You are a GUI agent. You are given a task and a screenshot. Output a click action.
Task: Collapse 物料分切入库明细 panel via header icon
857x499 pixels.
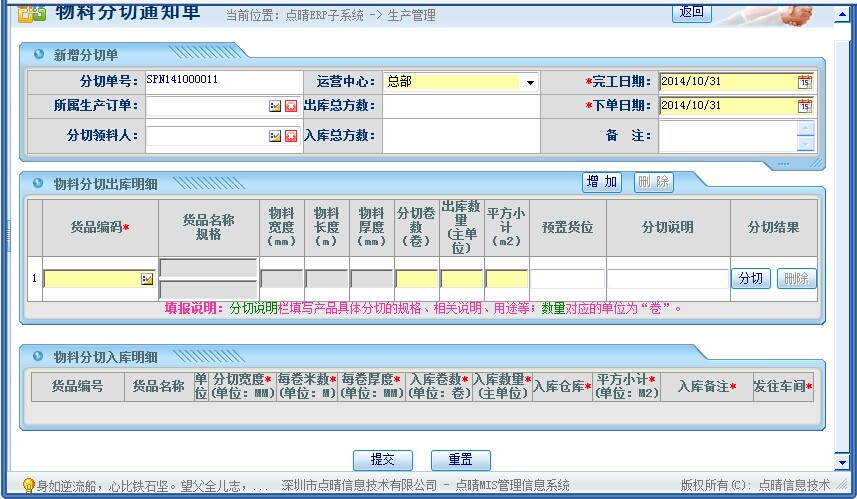click(39, 356)
